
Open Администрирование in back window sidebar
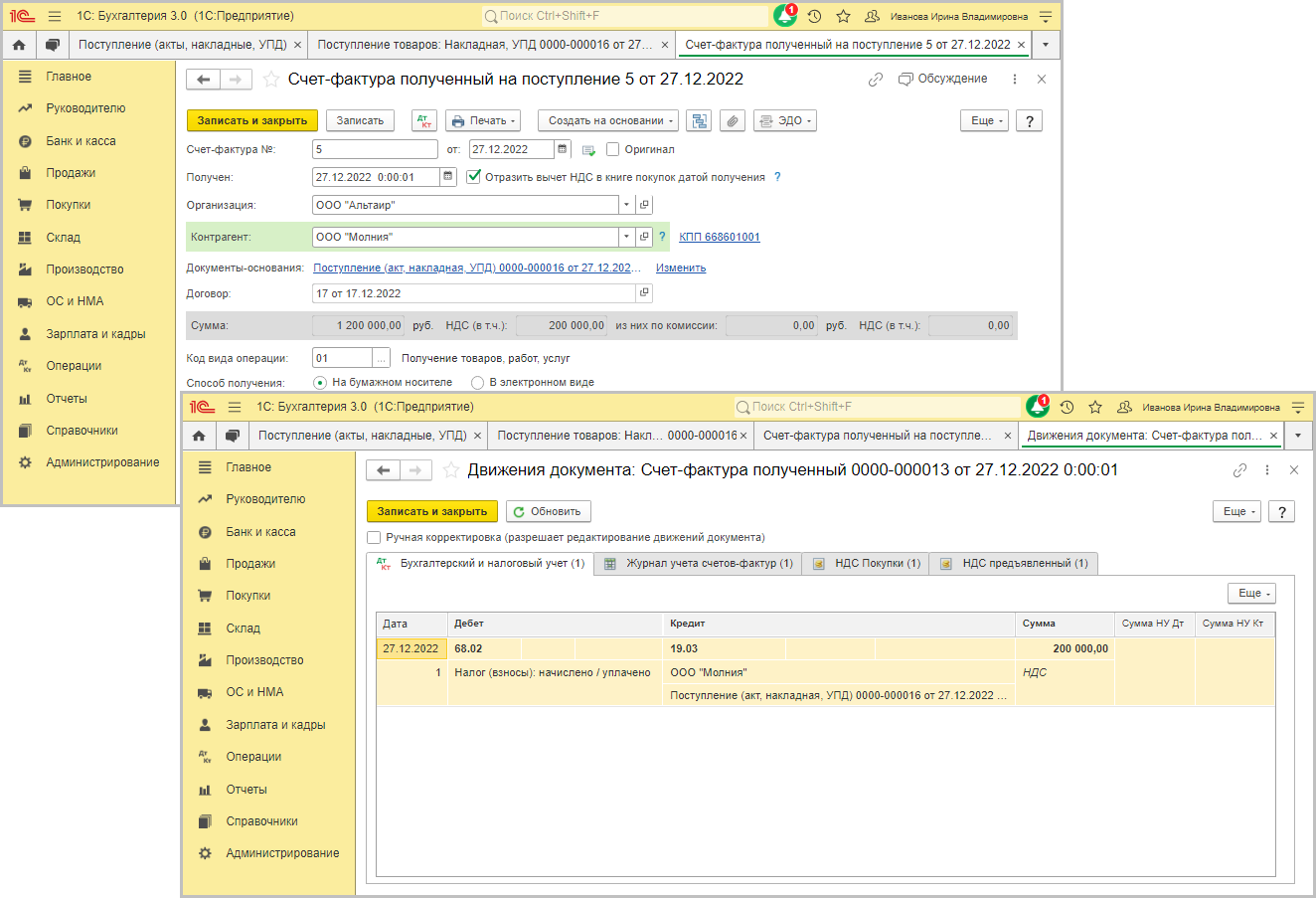coord(102,462)
